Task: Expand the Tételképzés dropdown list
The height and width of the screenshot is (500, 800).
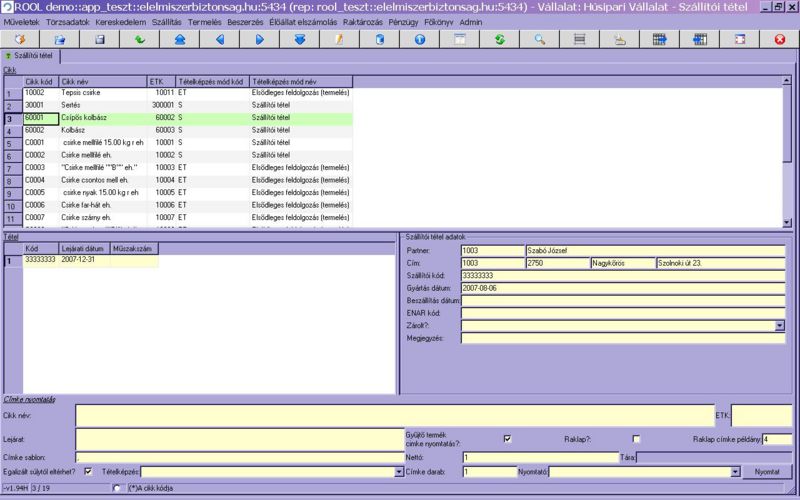Action: point(398,471)
